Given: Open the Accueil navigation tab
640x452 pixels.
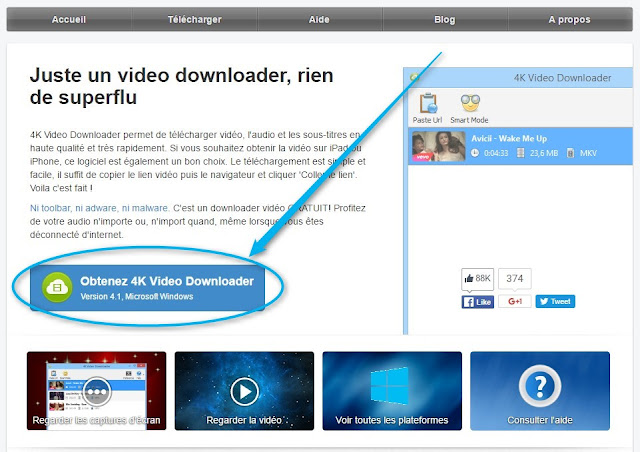Looking at the screenshot, I should tap(69, 19).
